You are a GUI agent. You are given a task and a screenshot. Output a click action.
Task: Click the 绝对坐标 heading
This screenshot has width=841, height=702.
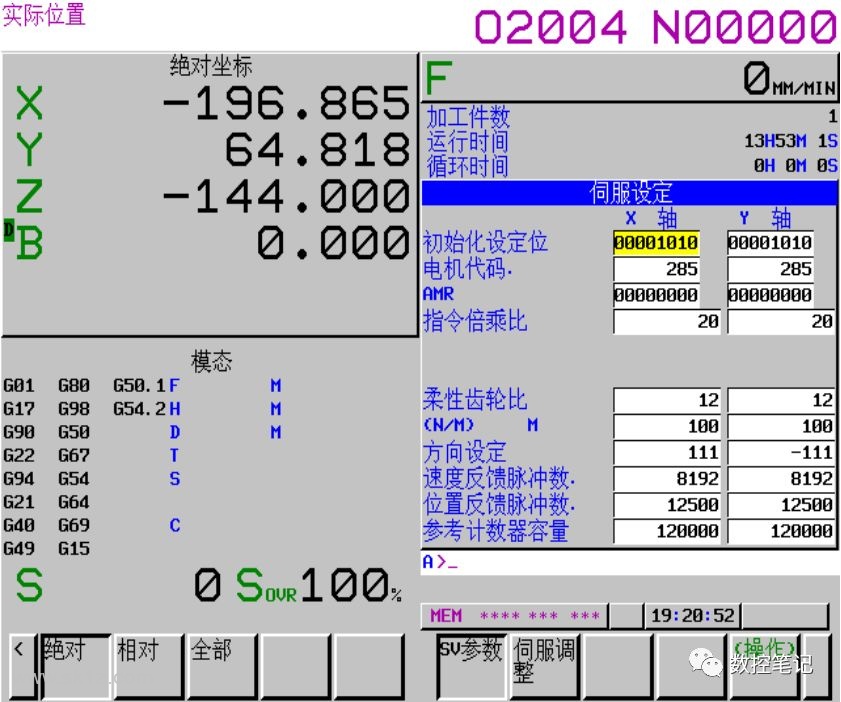(211, 66)
